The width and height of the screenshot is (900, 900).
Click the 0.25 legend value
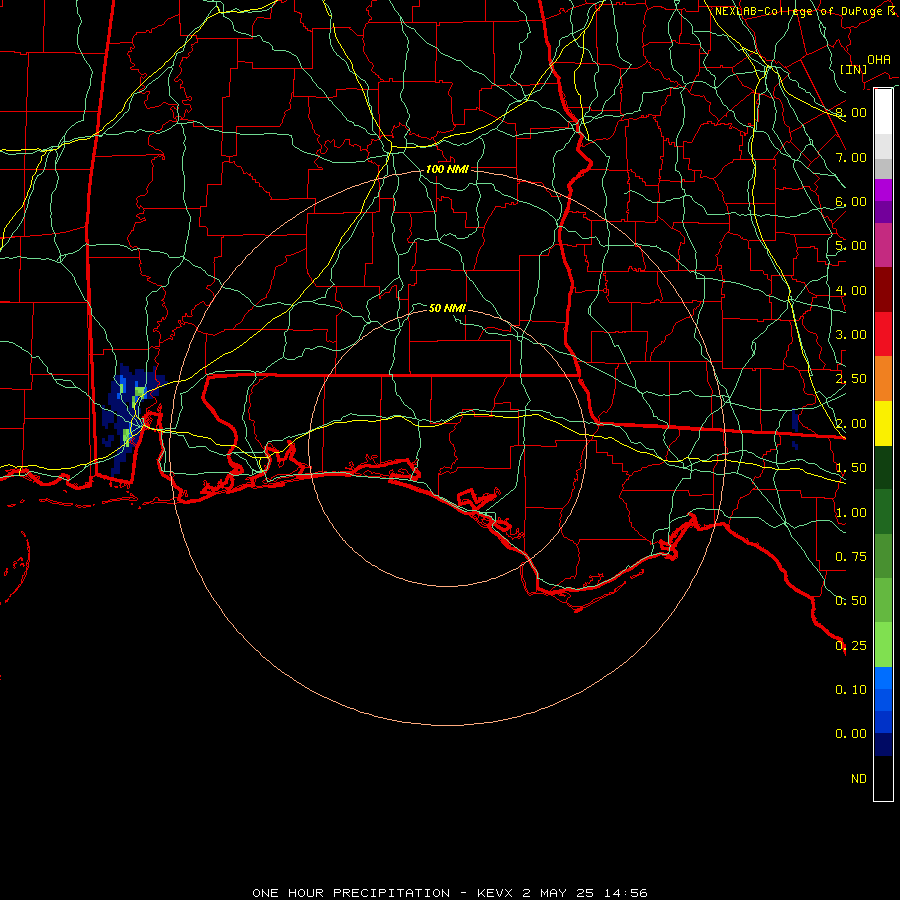[851, 646]
